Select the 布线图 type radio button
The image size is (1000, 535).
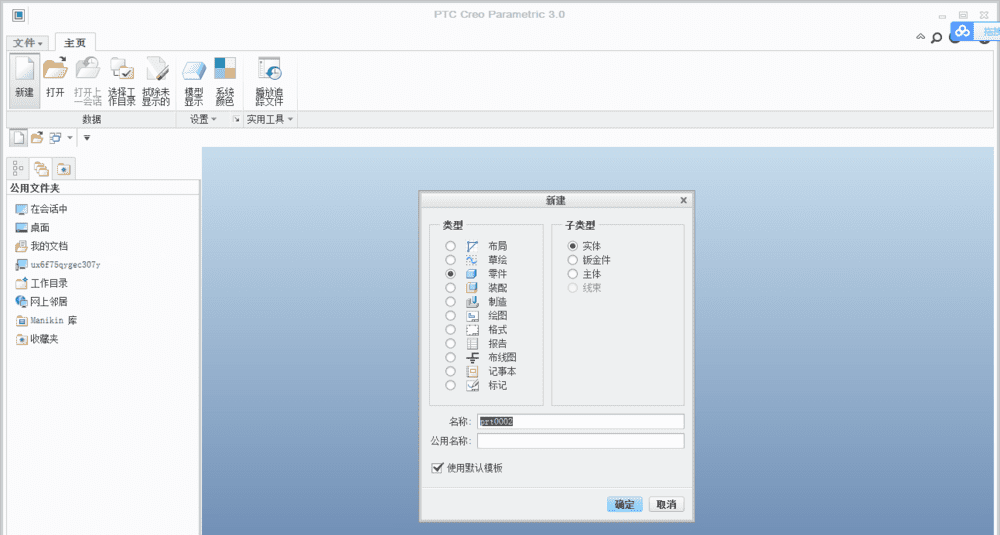click(x=450, y=358)
